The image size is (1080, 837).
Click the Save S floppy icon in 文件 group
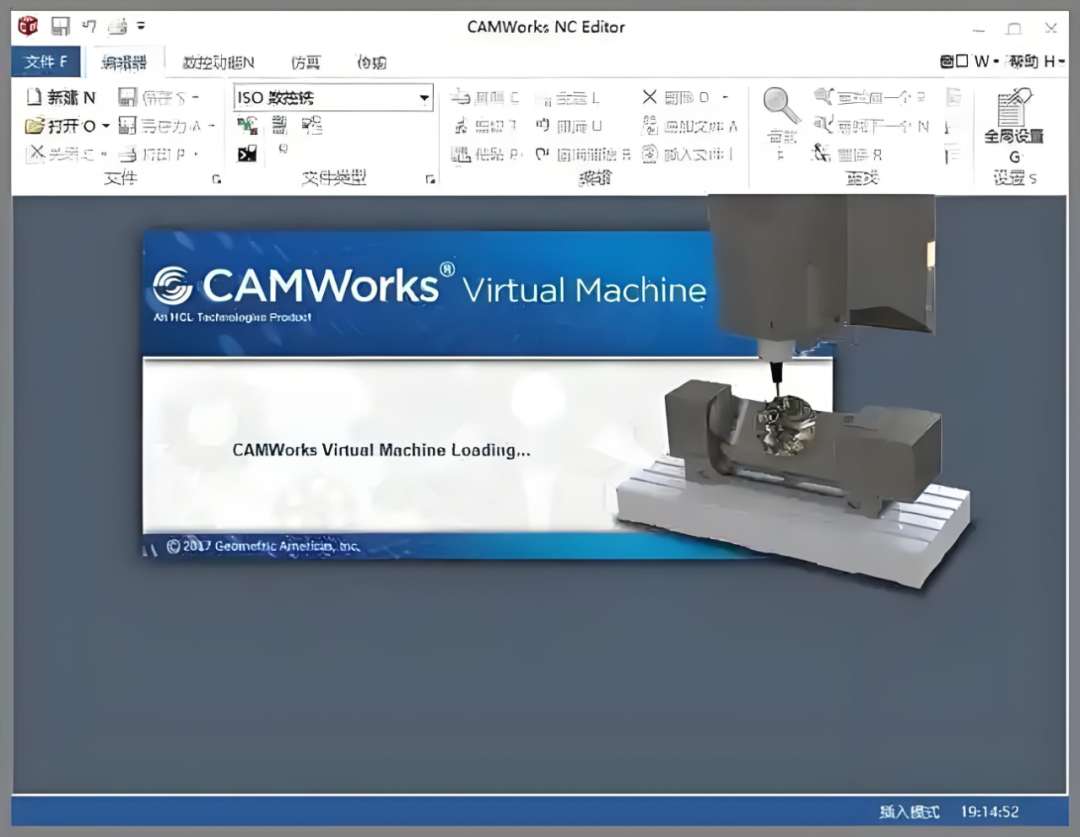point(127,97)
